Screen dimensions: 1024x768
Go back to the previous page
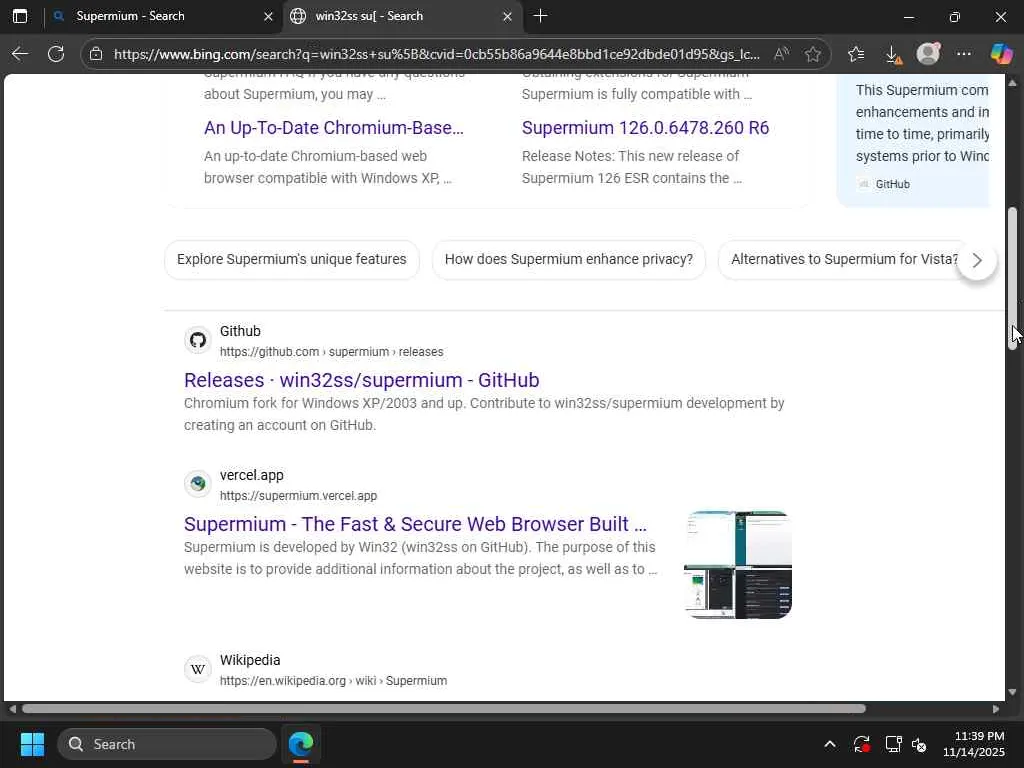pyautogui.click(x=20, y=54)
